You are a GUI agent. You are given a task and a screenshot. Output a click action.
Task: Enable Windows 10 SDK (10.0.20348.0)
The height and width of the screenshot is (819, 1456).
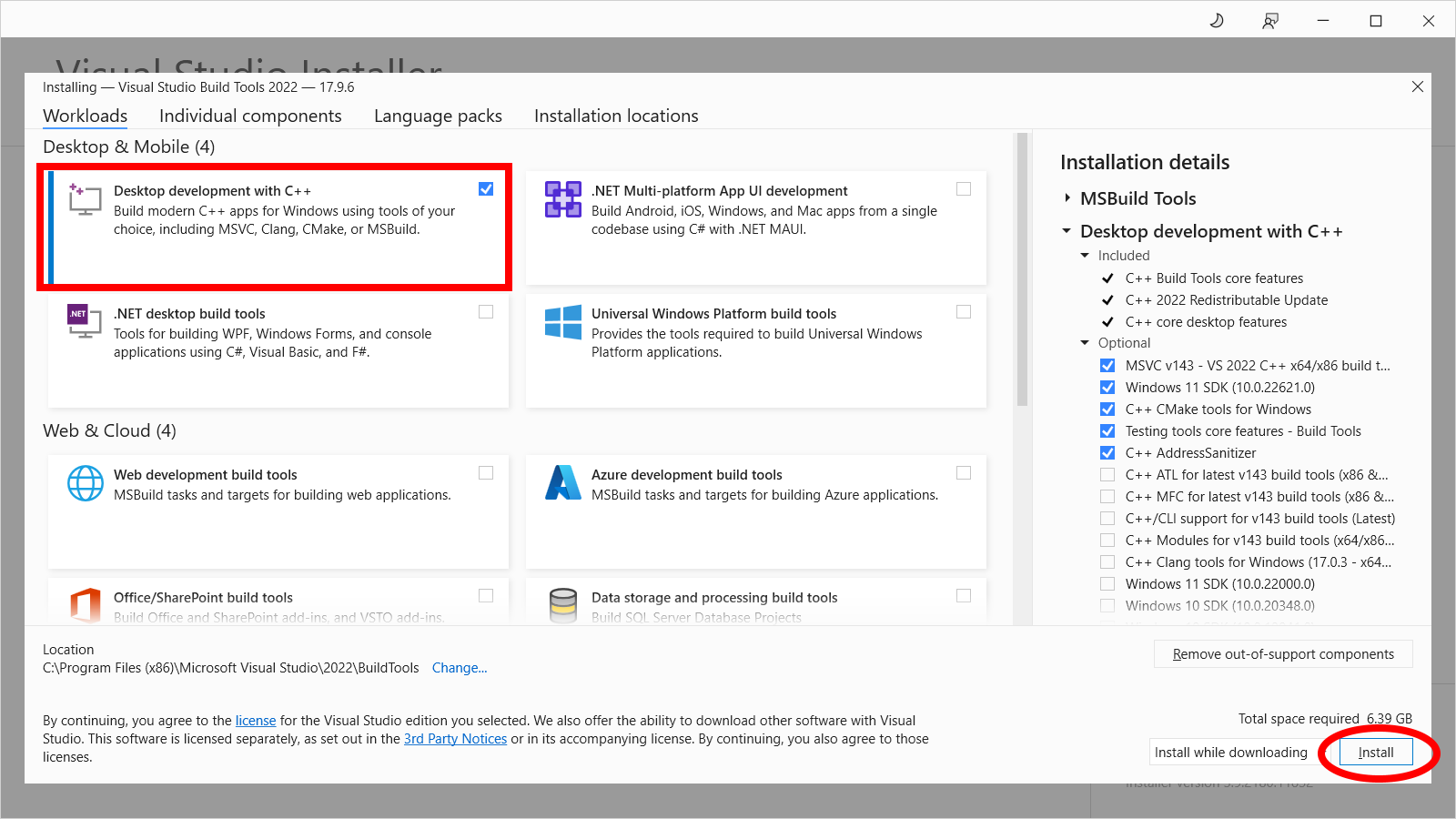pyautogui.click(x=1107, y=606)
